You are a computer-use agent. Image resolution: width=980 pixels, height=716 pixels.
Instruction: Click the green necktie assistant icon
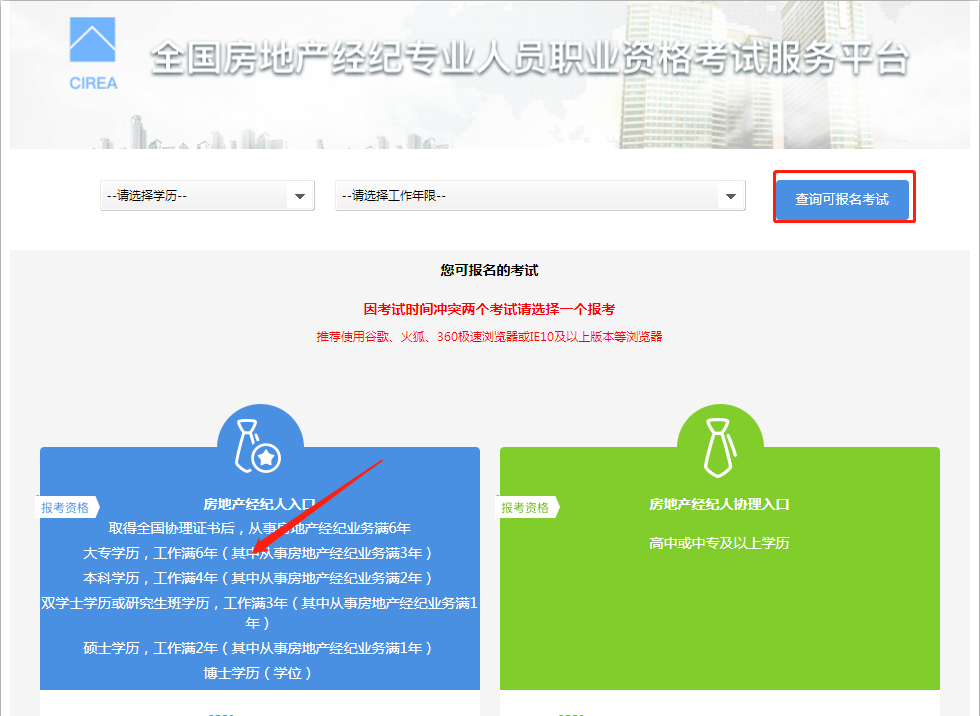click(720, 446)
